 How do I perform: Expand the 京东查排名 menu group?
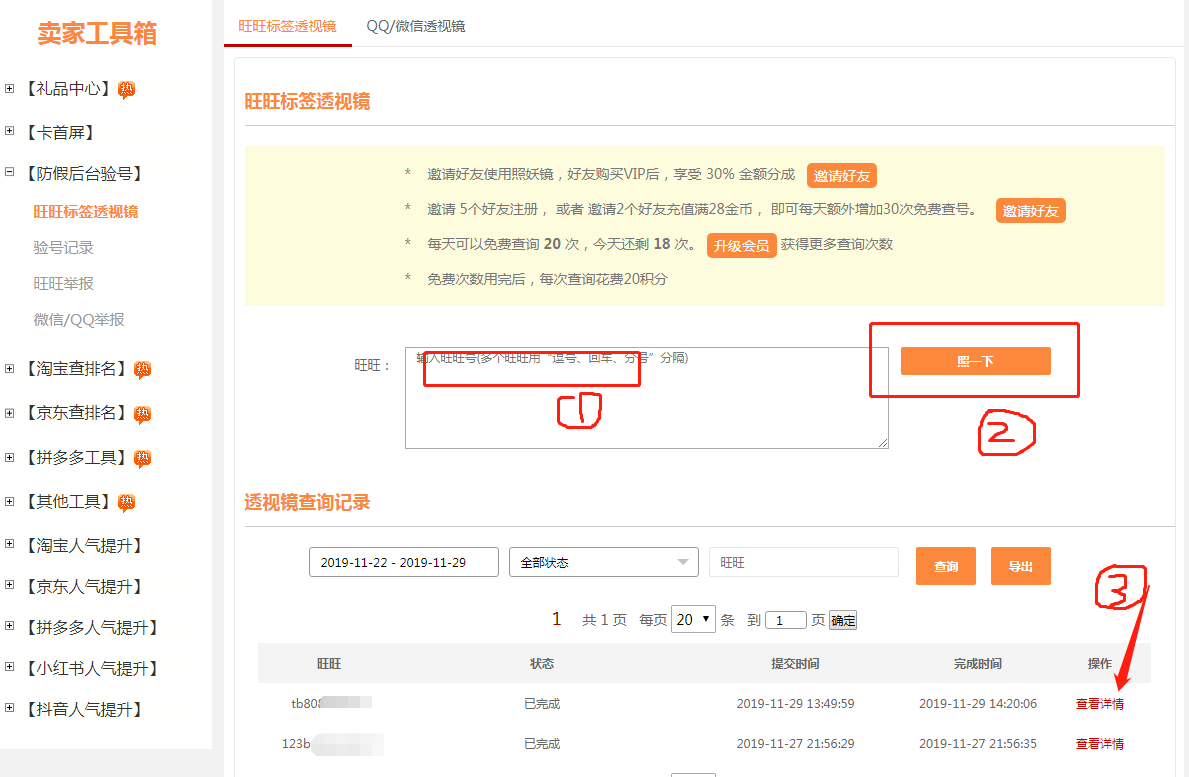tap(10, 413)
